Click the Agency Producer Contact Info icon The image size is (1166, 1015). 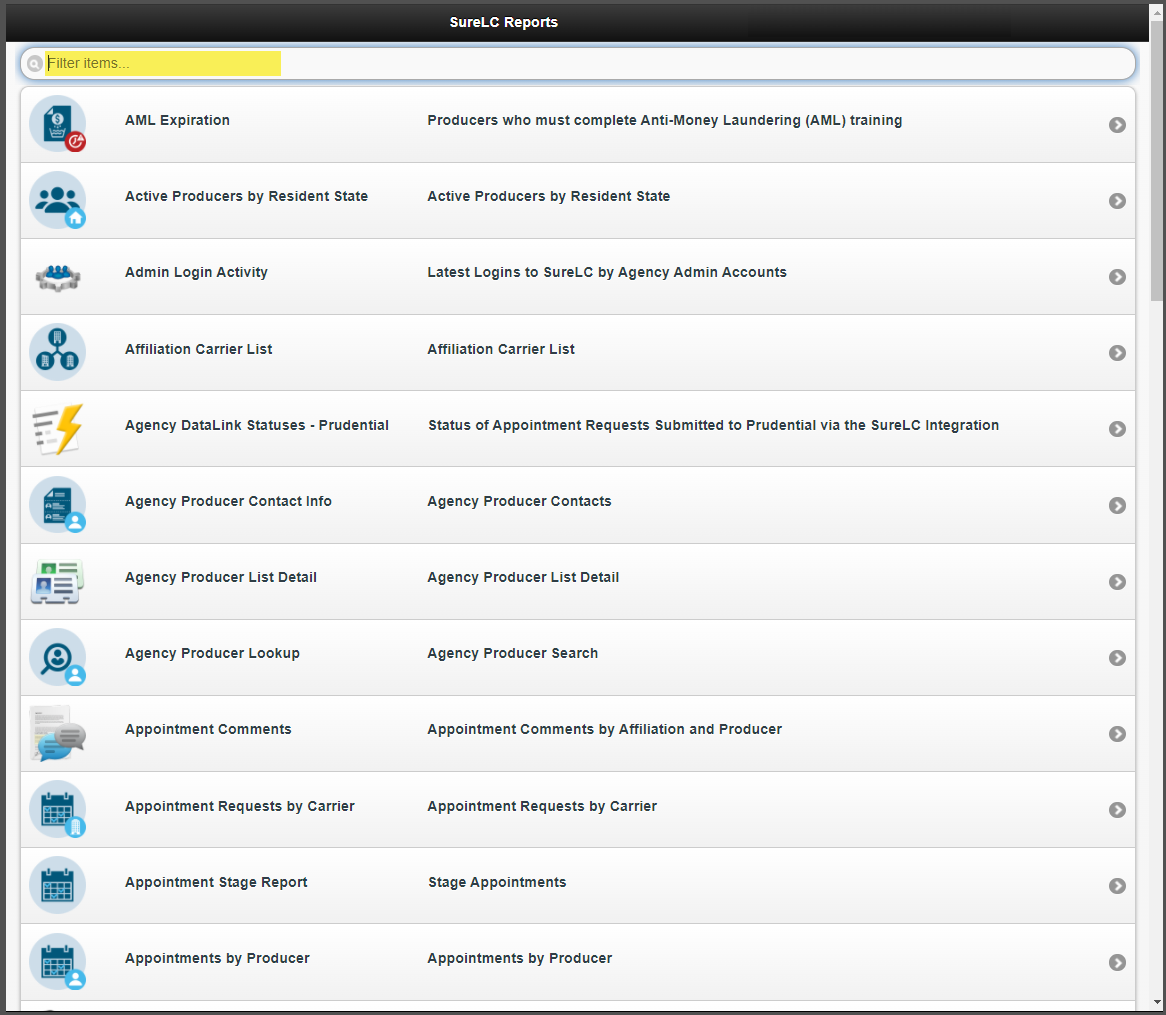57,505
